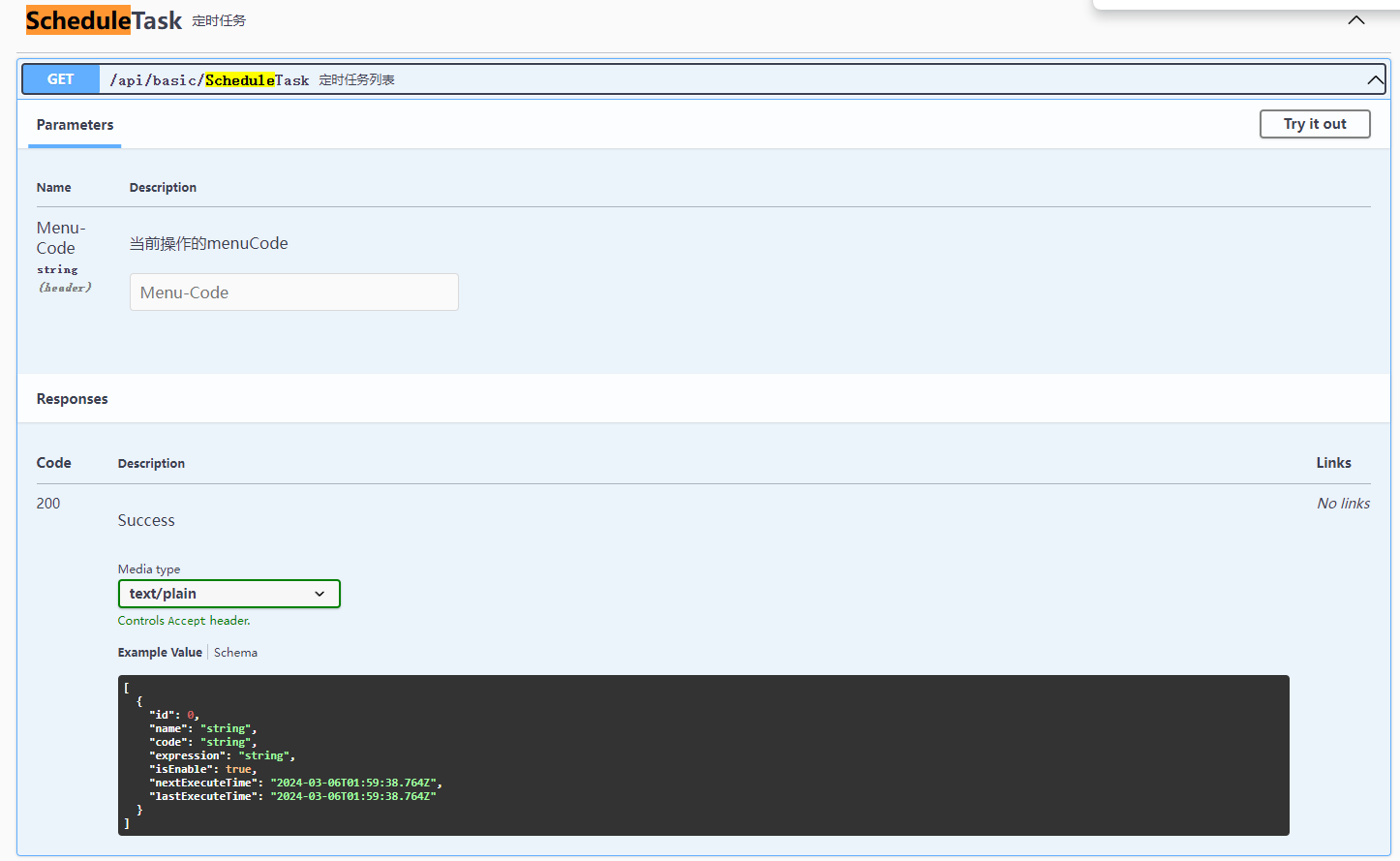
Task: Click the ScheduleTask tag heading
Action: tap(104, 20)
